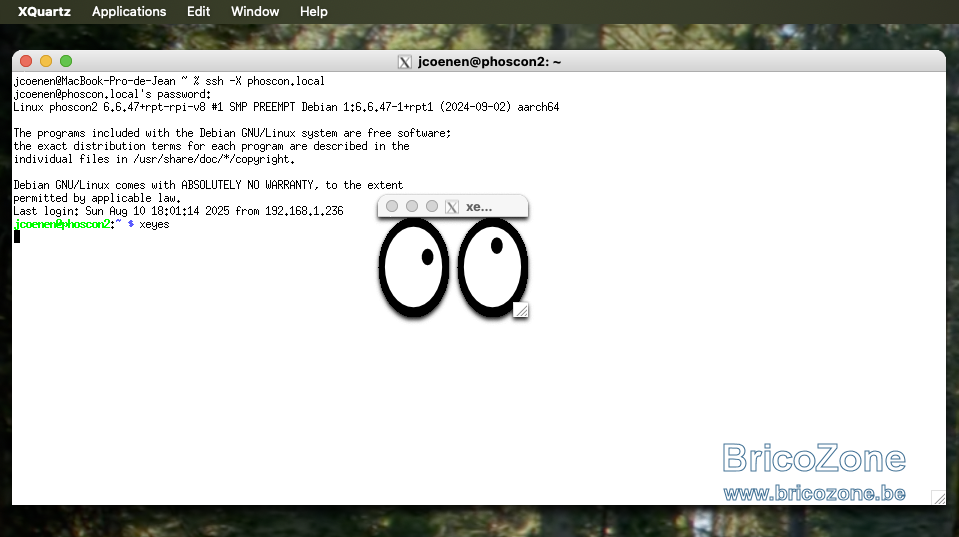959x537 pixels.
Task: Minimize the terminal with yellow button
Action: point(46,61)
